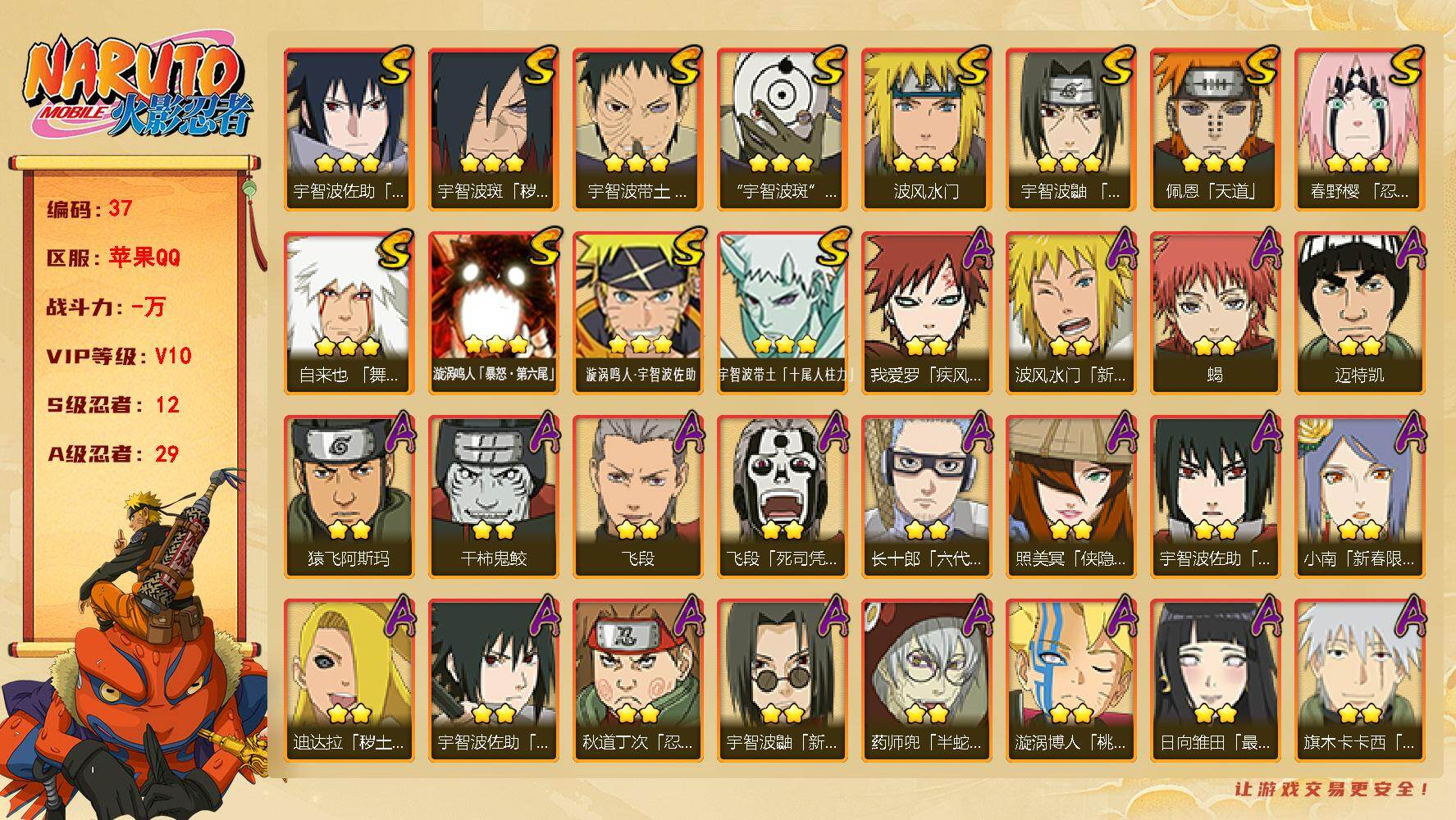Click the 小南「新春限...」 card
1456x820 pixels.
point(1359,497)
